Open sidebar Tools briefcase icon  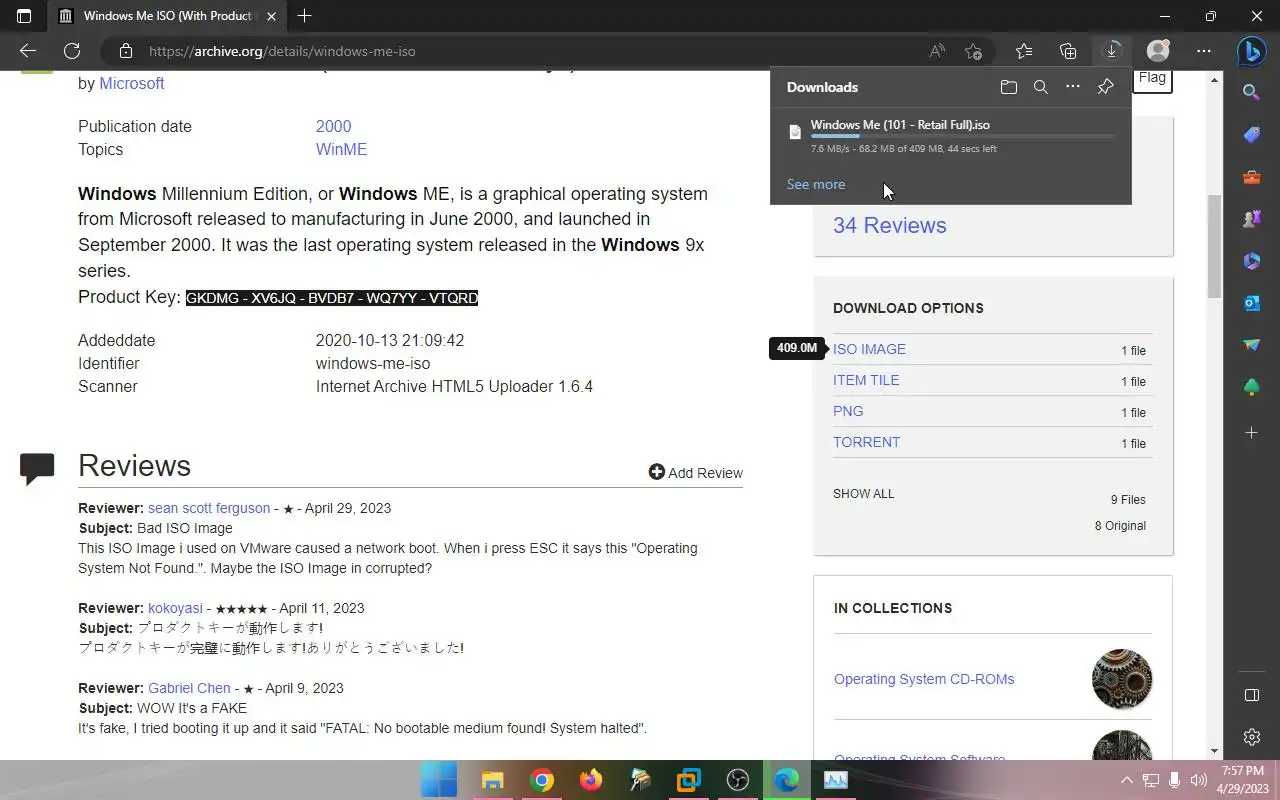(x=1251, y=177)
